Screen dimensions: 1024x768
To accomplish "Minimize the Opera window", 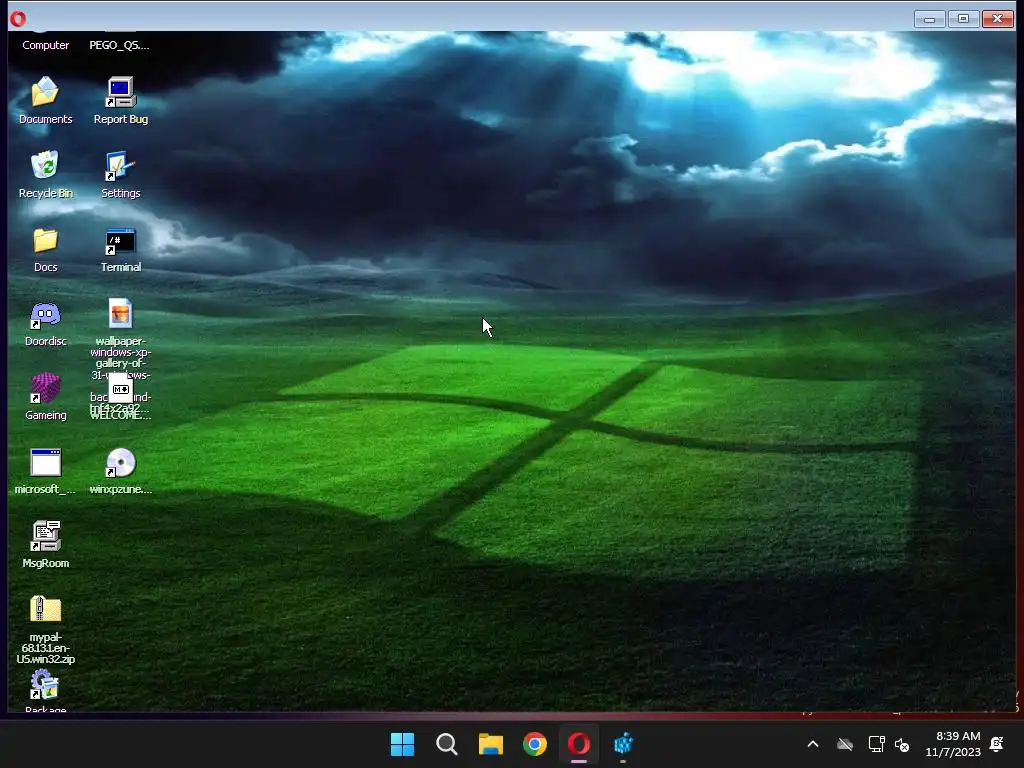I will click(930, 19).
